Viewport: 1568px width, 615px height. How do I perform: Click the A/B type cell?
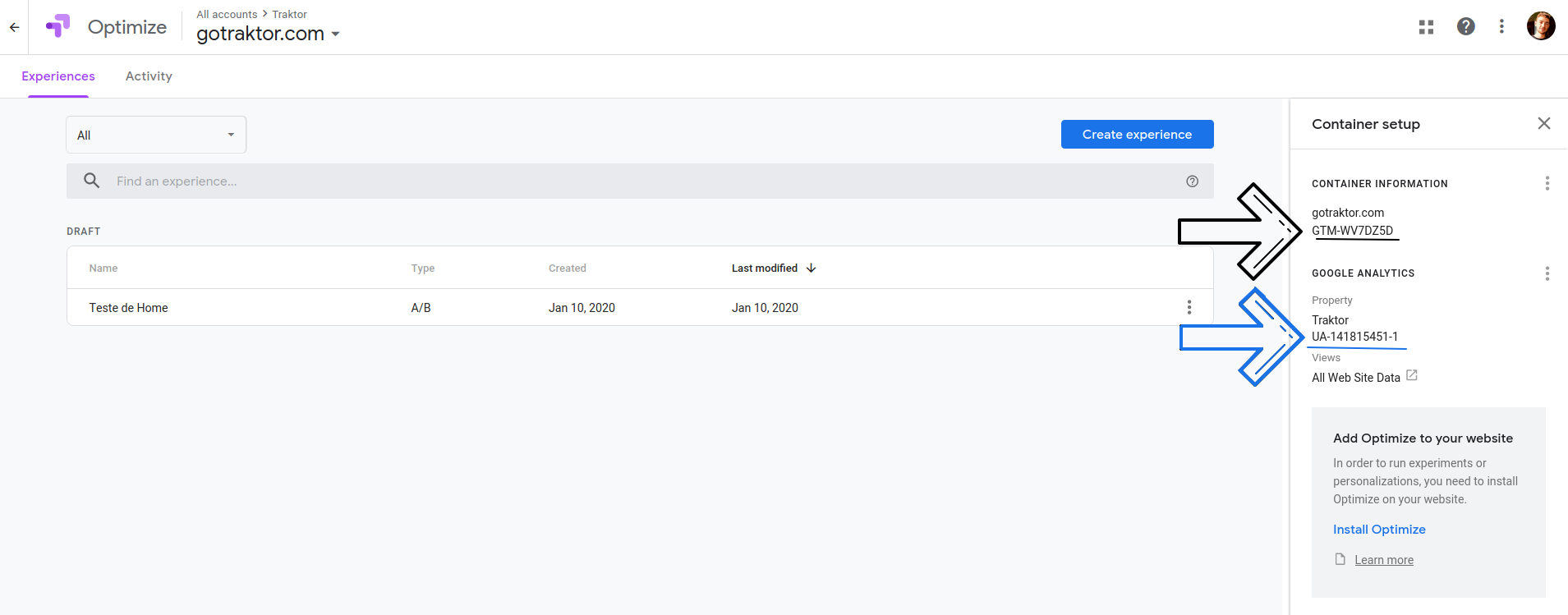point(421,308)
